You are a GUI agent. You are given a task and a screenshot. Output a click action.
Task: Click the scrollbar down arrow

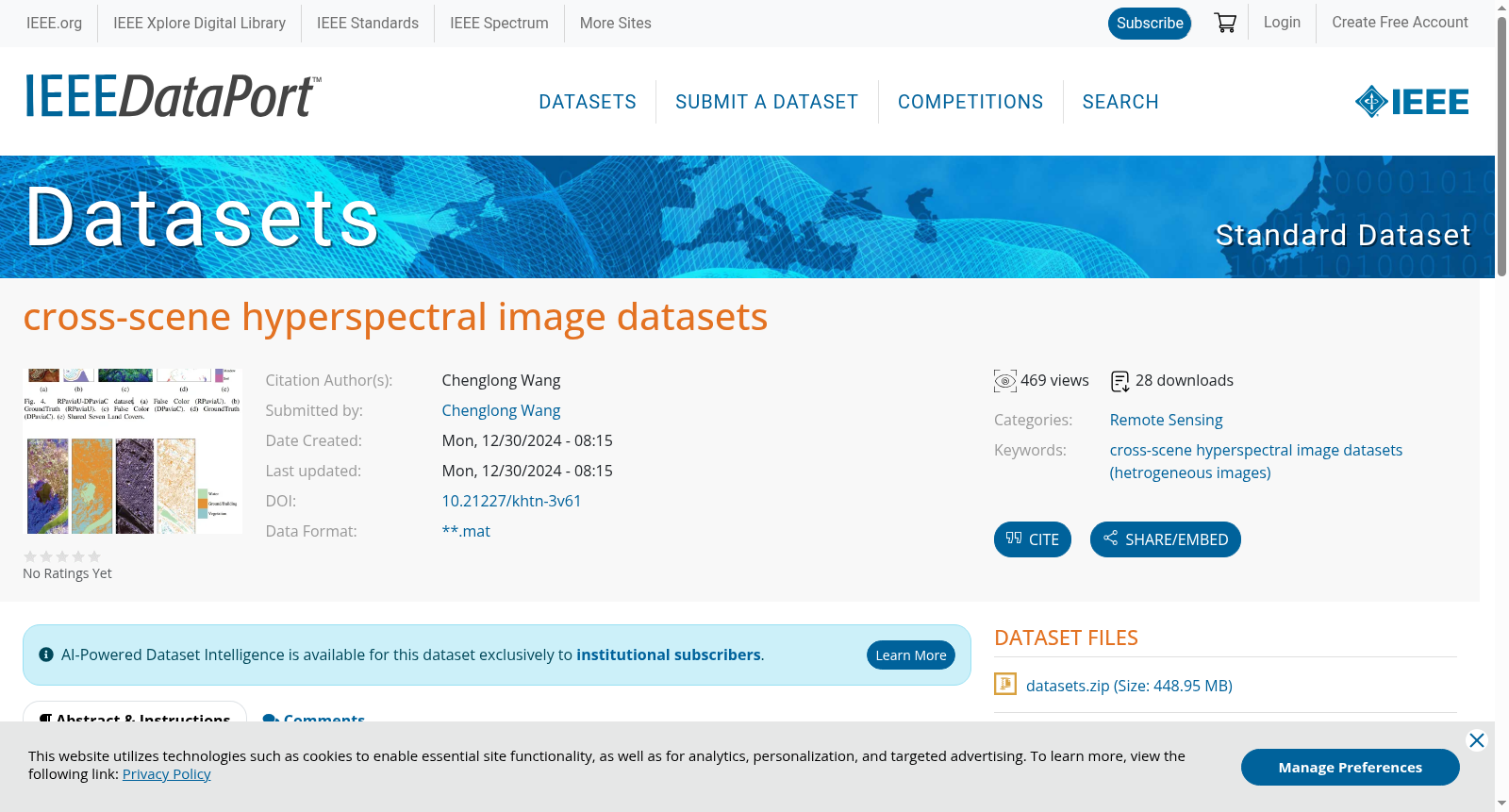coord(1501,804)
